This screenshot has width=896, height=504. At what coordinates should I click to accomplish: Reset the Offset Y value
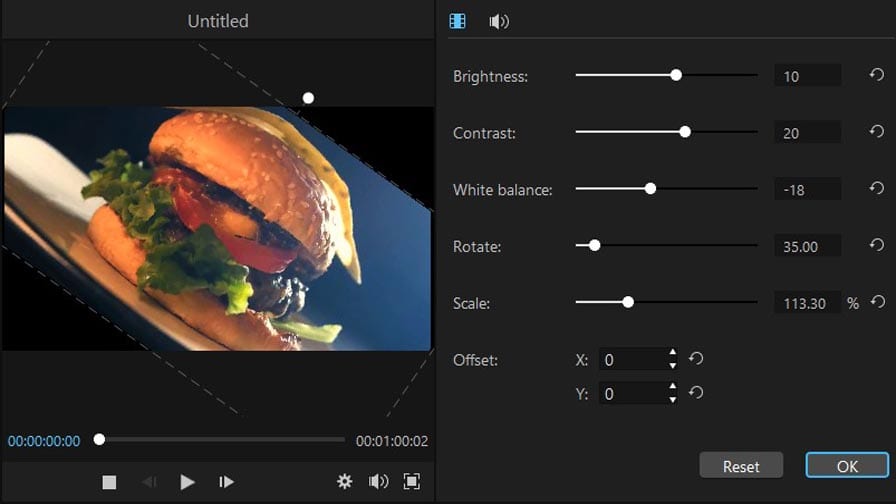click(695, 392)
